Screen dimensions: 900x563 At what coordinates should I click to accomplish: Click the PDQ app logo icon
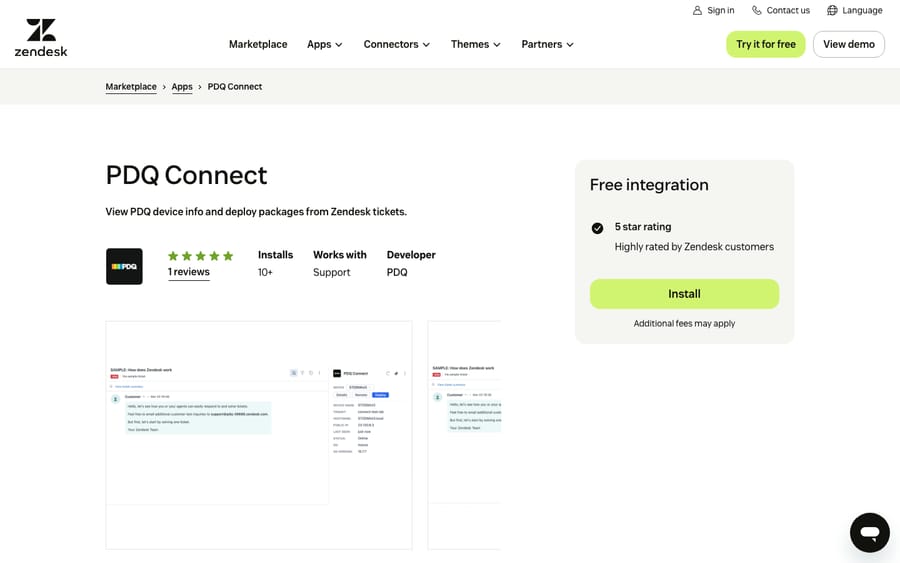(124, 266)
